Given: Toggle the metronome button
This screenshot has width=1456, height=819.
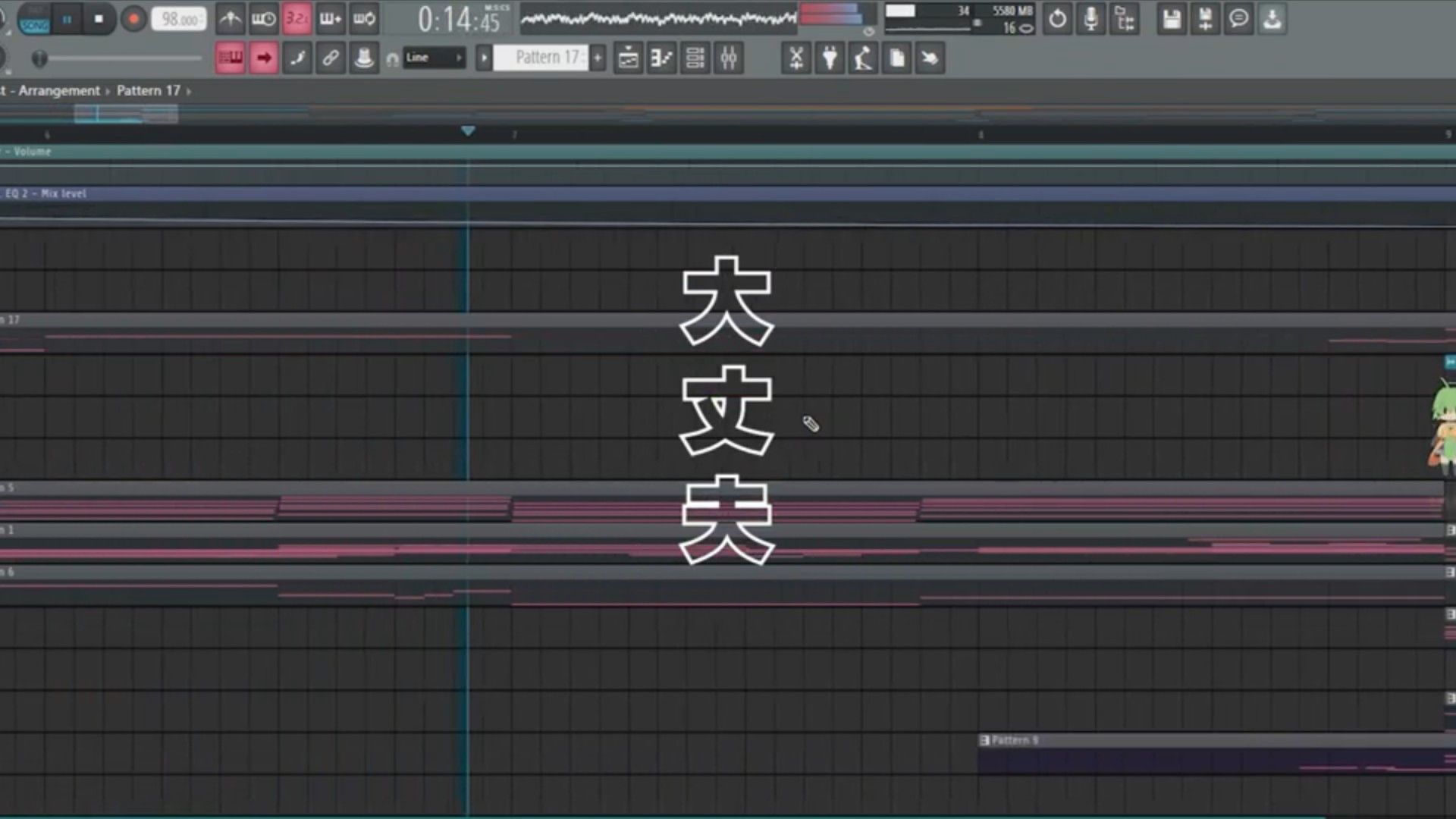Looking at the screenshot, I should (231, 19).
